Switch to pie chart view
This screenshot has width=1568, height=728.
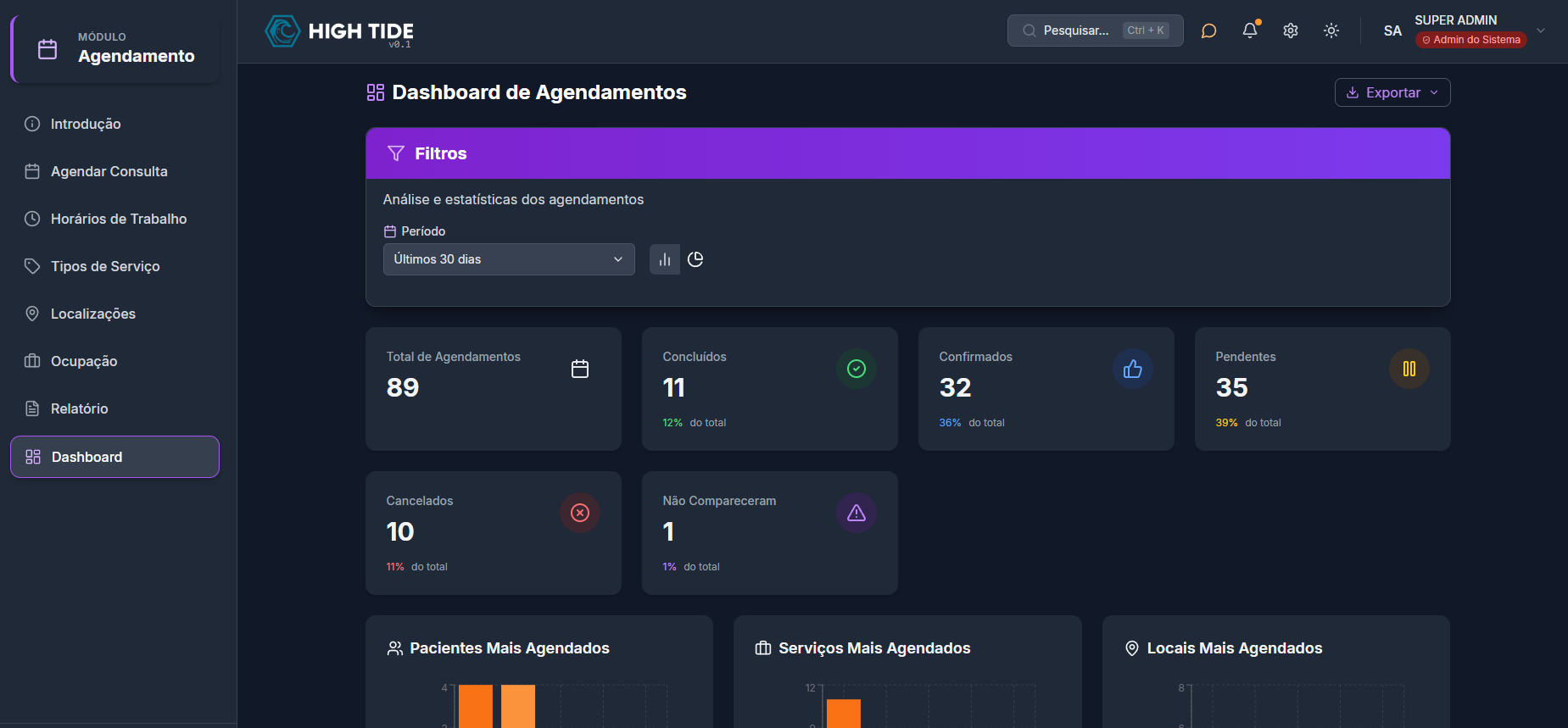click(695, 259)
